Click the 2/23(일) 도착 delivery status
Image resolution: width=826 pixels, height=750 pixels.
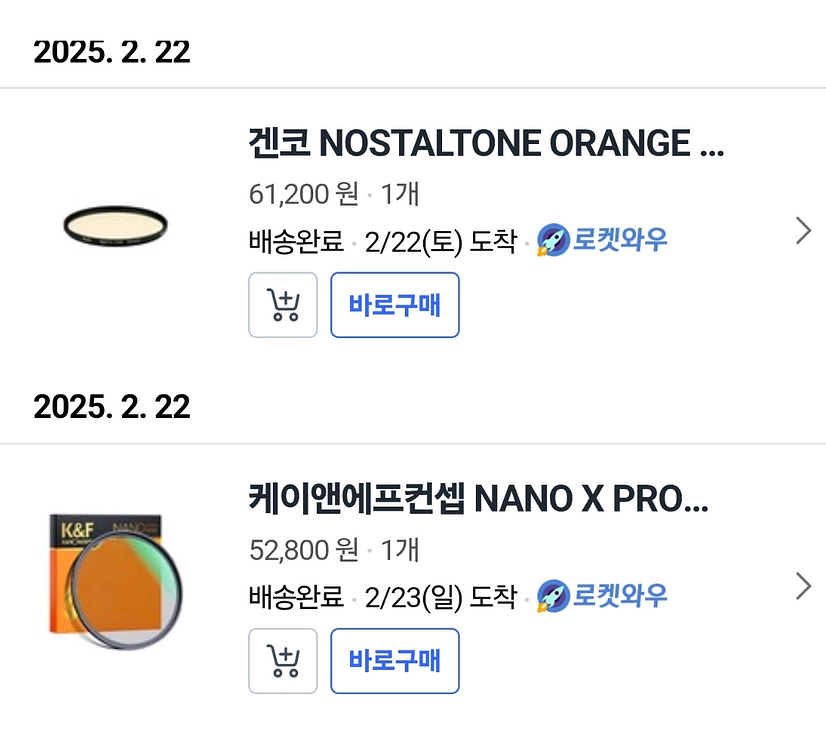click(x=441, y=597)
